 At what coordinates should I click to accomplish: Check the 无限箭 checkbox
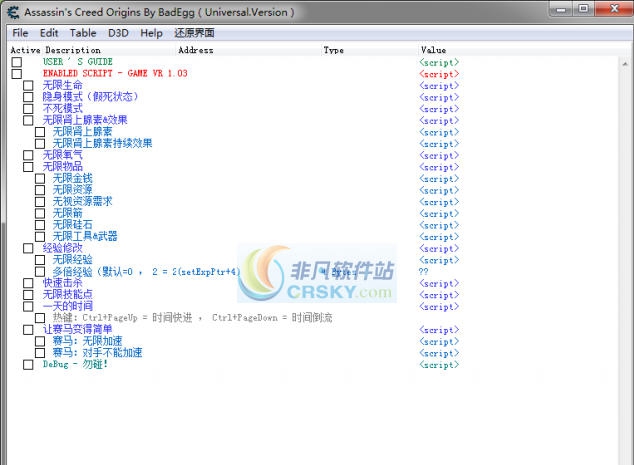[40, 213]
